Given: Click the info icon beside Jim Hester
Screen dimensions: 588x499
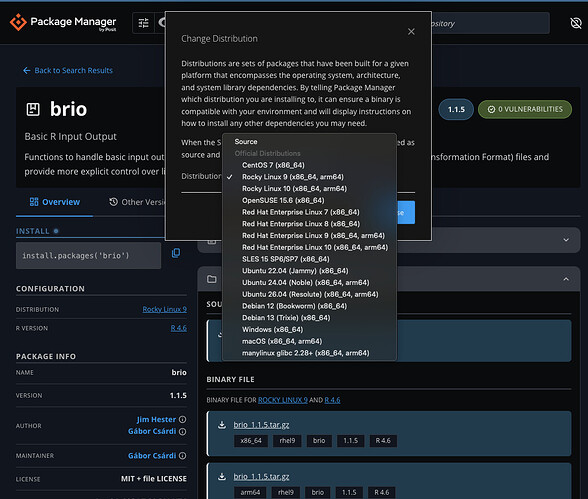Looking at the screenshot, I should pos(182,420).
